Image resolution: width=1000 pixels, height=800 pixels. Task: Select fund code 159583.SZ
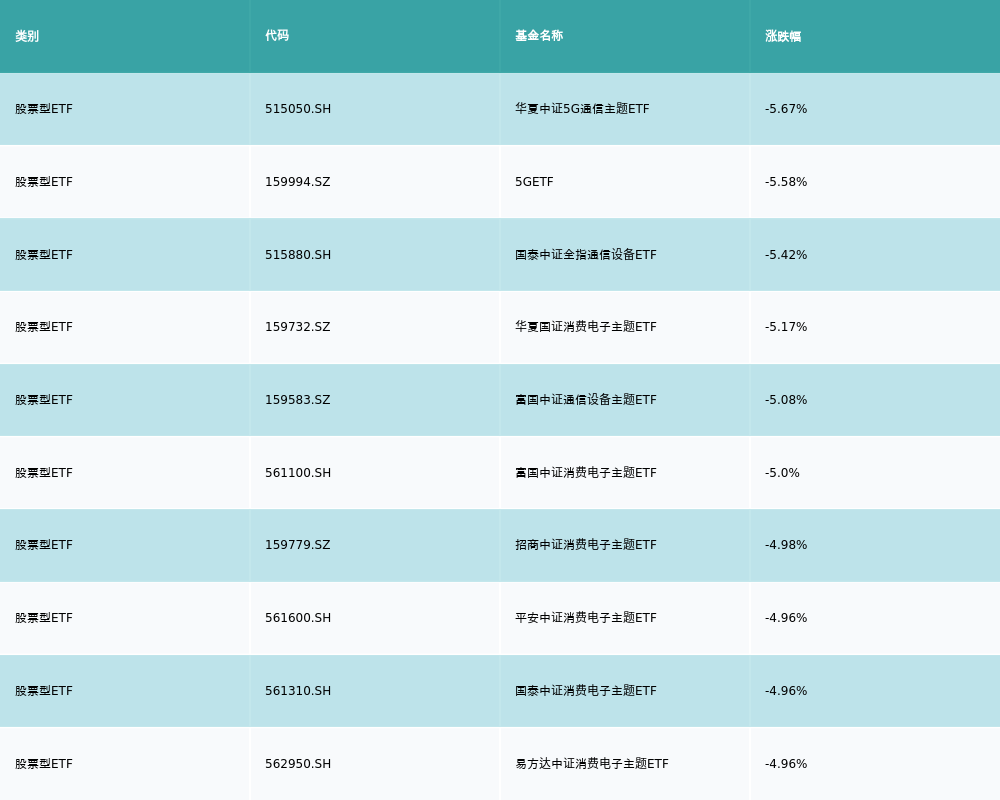point(298,400)
